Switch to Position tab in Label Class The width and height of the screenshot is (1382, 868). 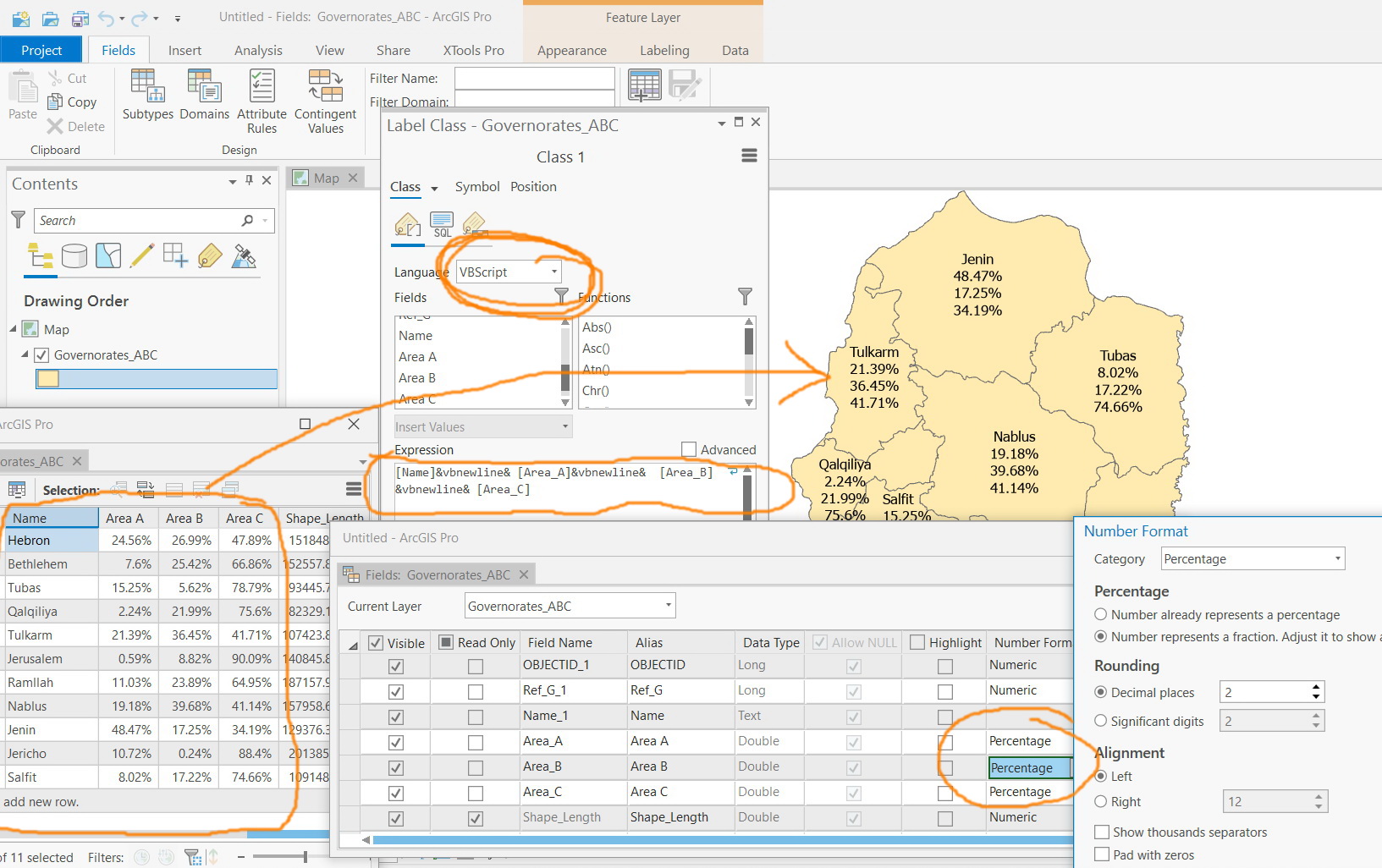(x=533, y=186)
